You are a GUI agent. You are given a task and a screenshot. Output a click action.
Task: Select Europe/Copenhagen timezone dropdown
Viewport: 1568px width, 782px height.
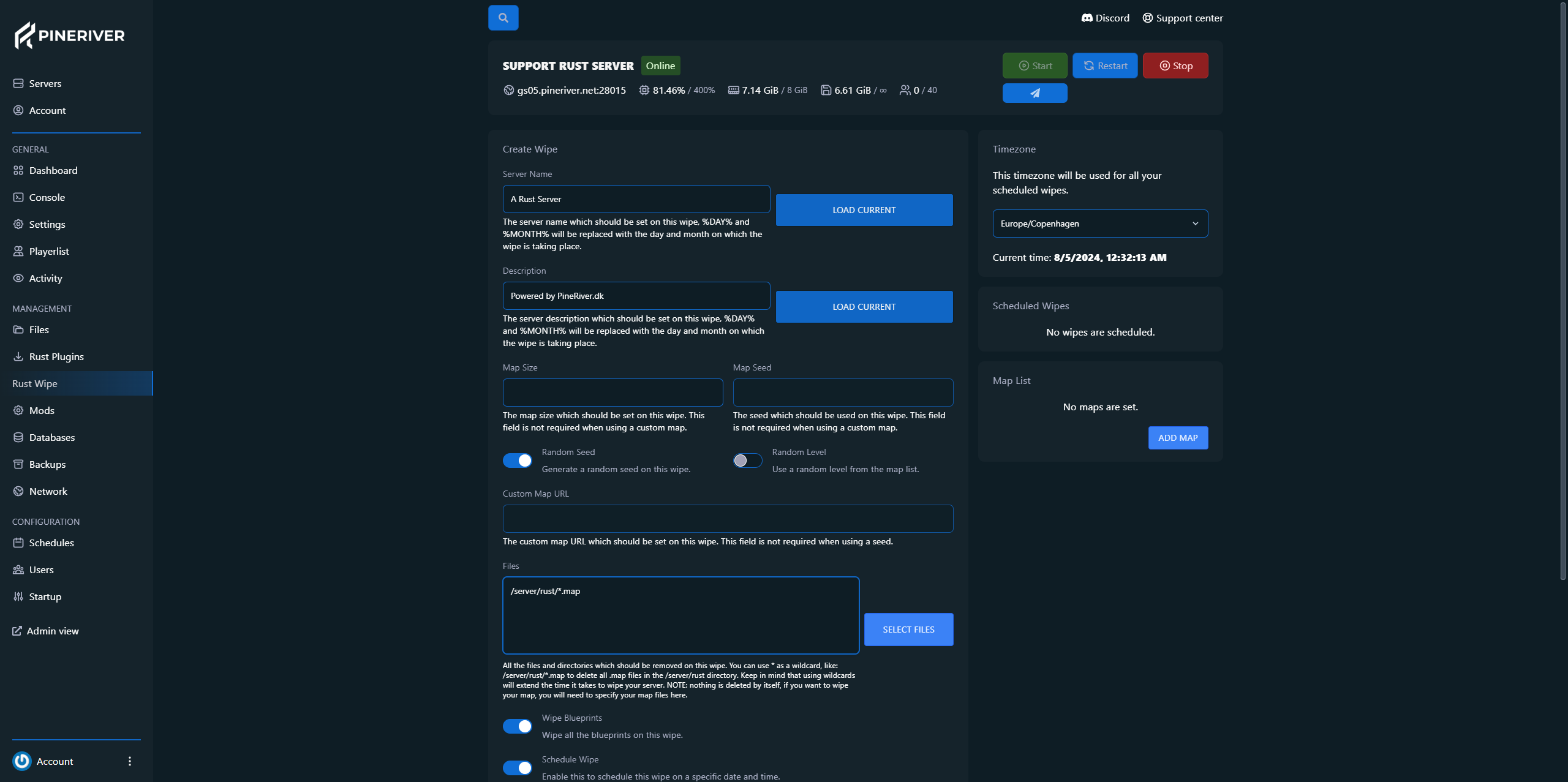pyautogui.click(x=1099, y=223)
